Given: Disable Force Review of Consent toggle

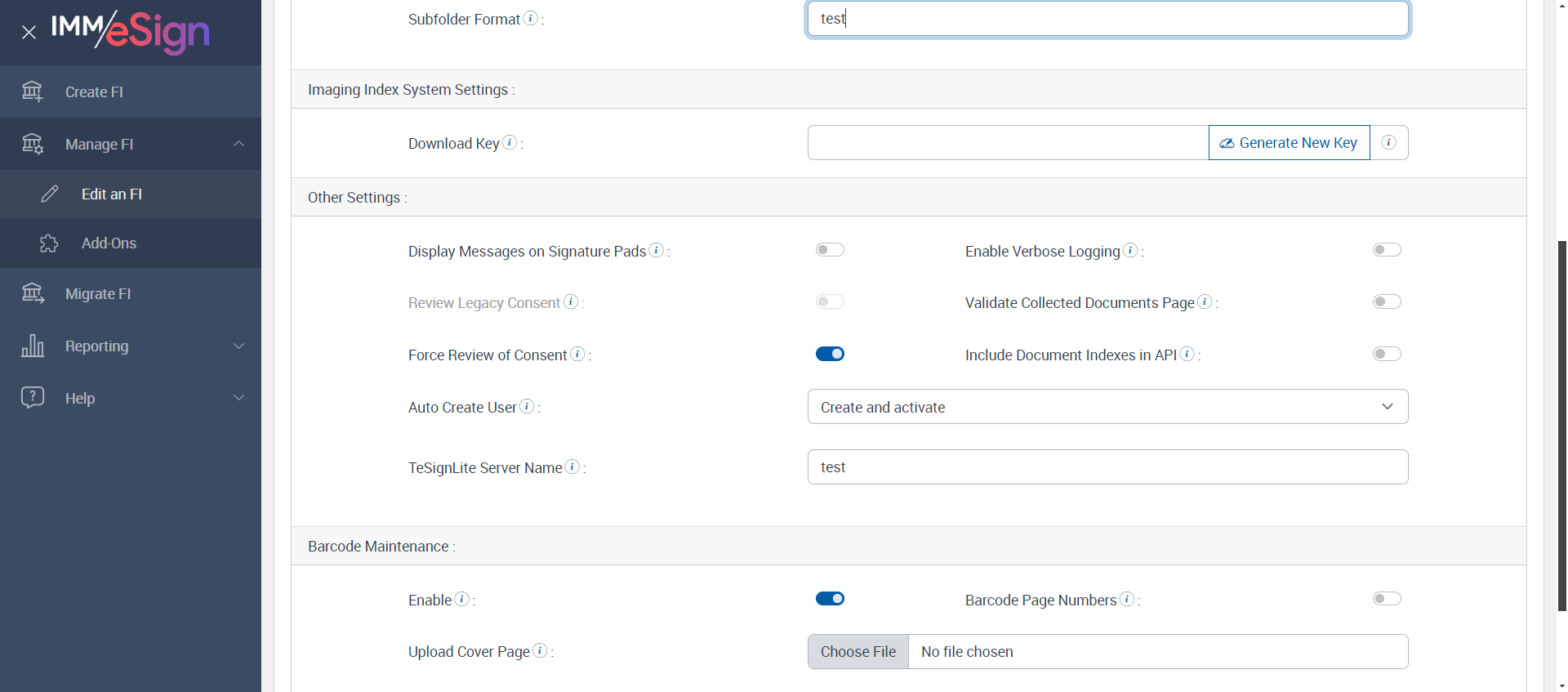Looking at the screenshot, I should point(830,354).
